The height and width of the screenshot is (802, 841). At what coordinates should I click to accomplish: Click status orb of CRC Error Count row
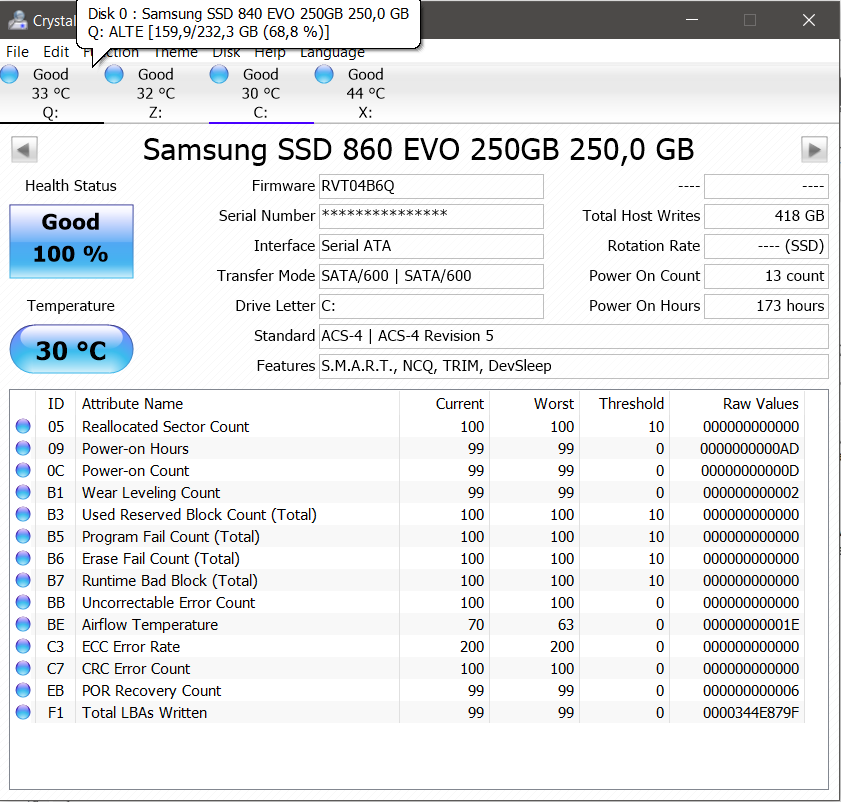point(23,668)
